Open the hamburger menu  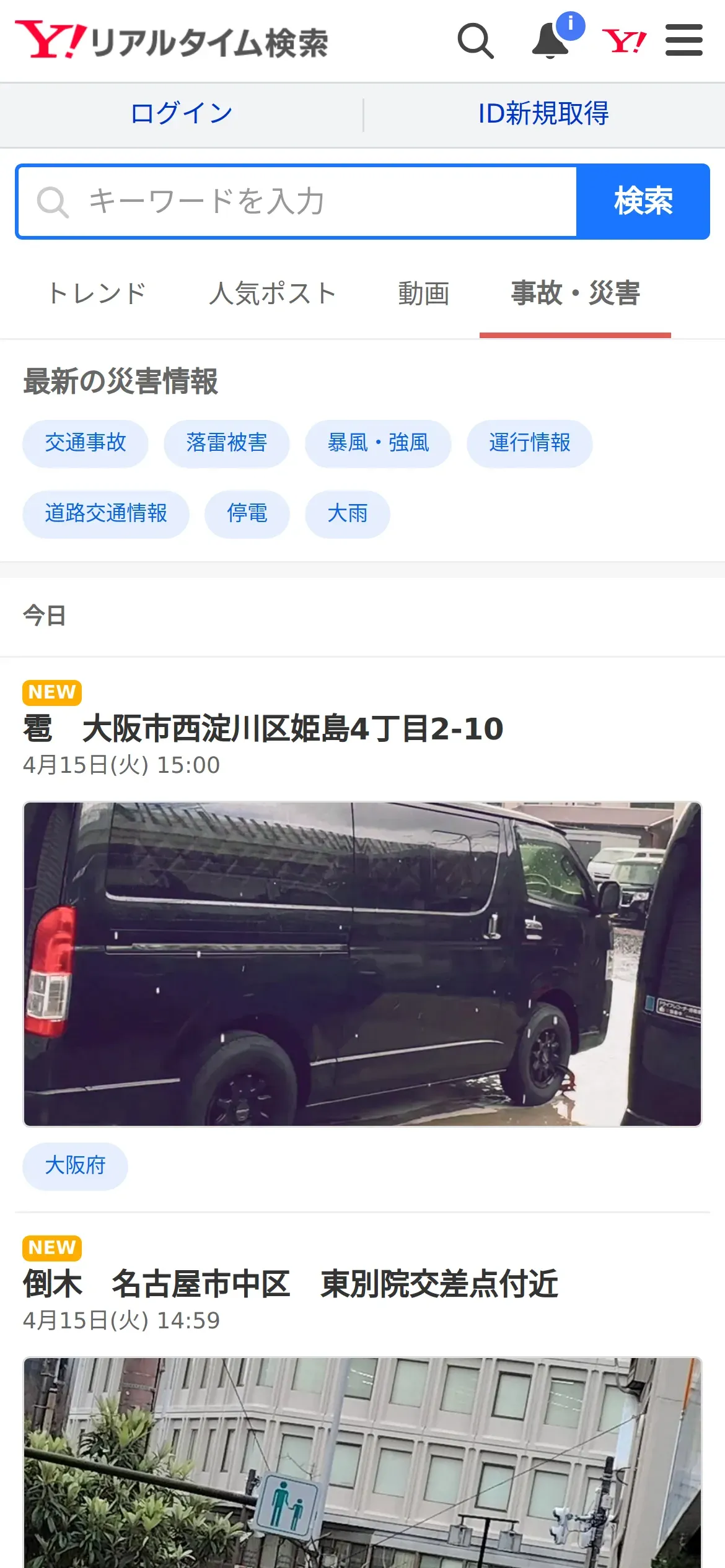click(x=683, y=40)
